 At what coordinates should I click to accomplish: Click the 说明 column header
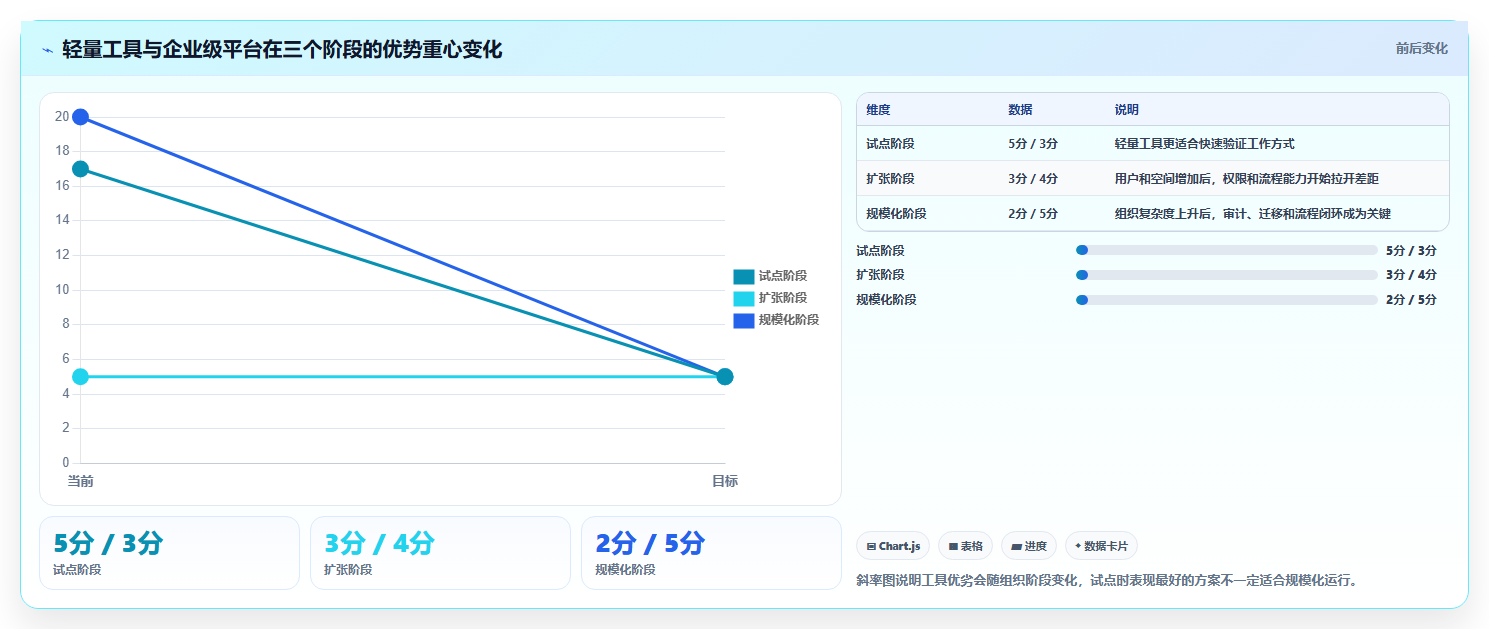(x=1126, y=110)
